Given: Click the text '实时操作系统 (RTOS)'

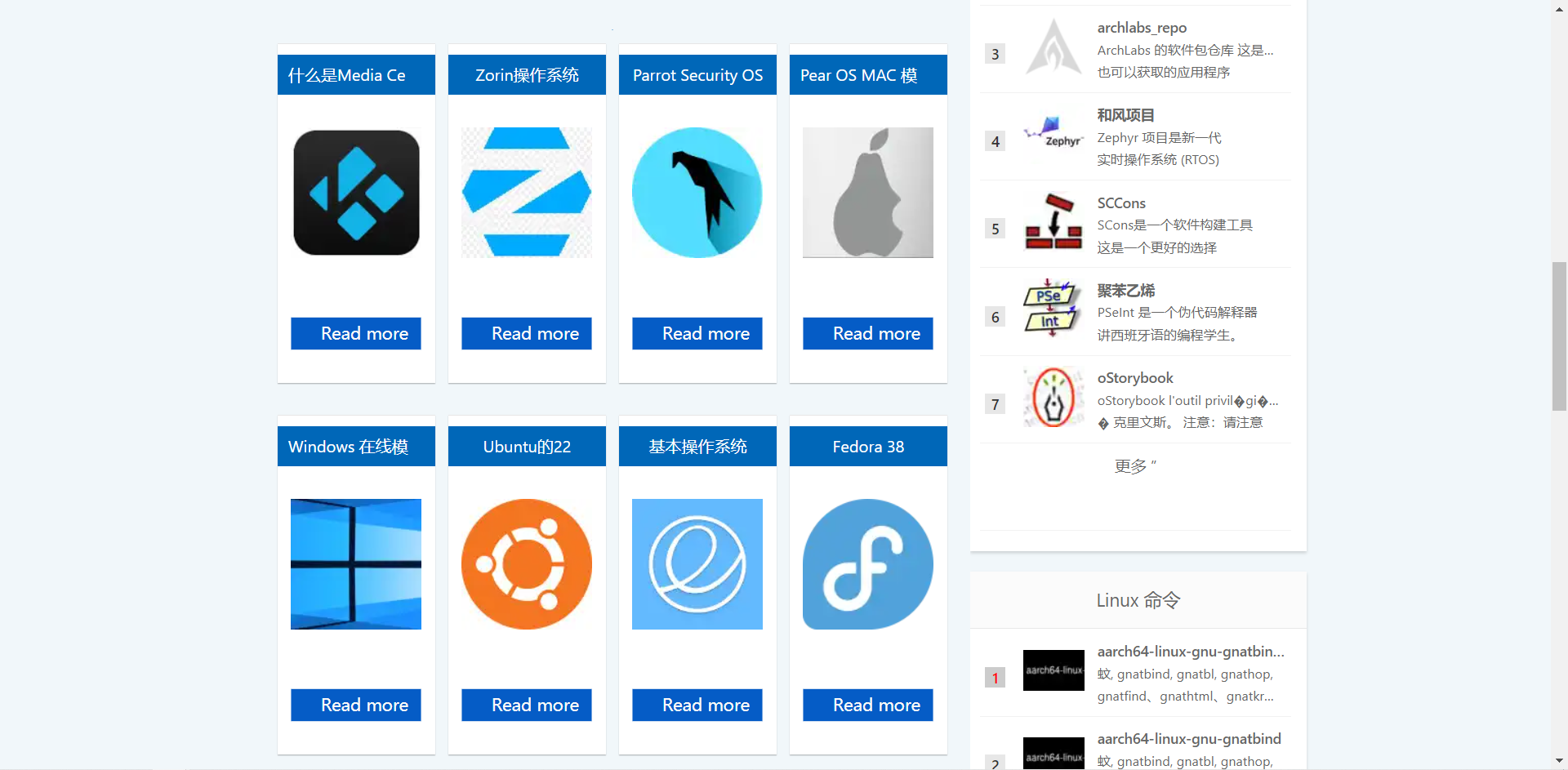Looking at the screenshot, I should coord(1157,160).
